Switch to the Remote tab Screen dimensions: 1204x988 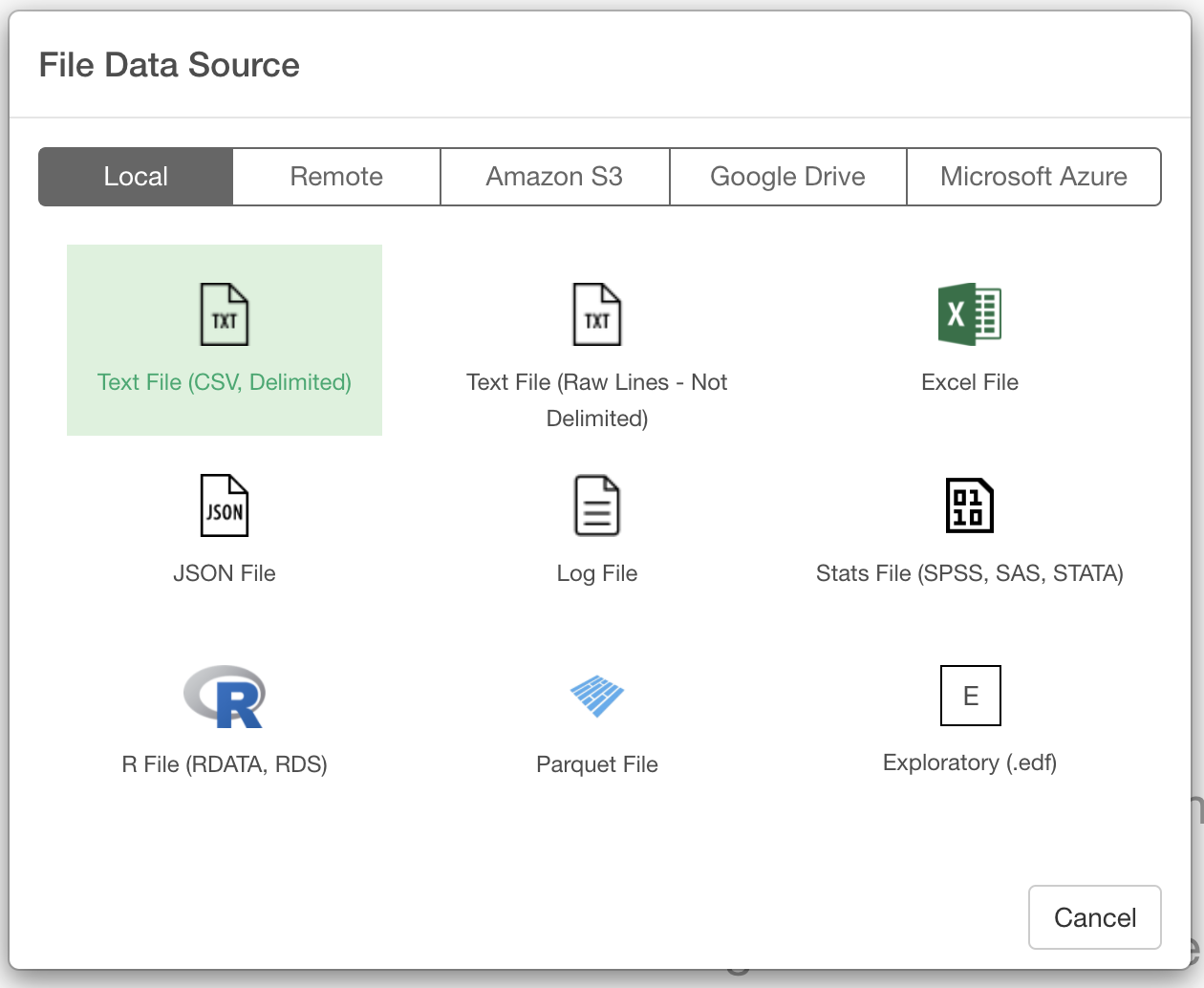pyautogui.click(x=335, y=176)
